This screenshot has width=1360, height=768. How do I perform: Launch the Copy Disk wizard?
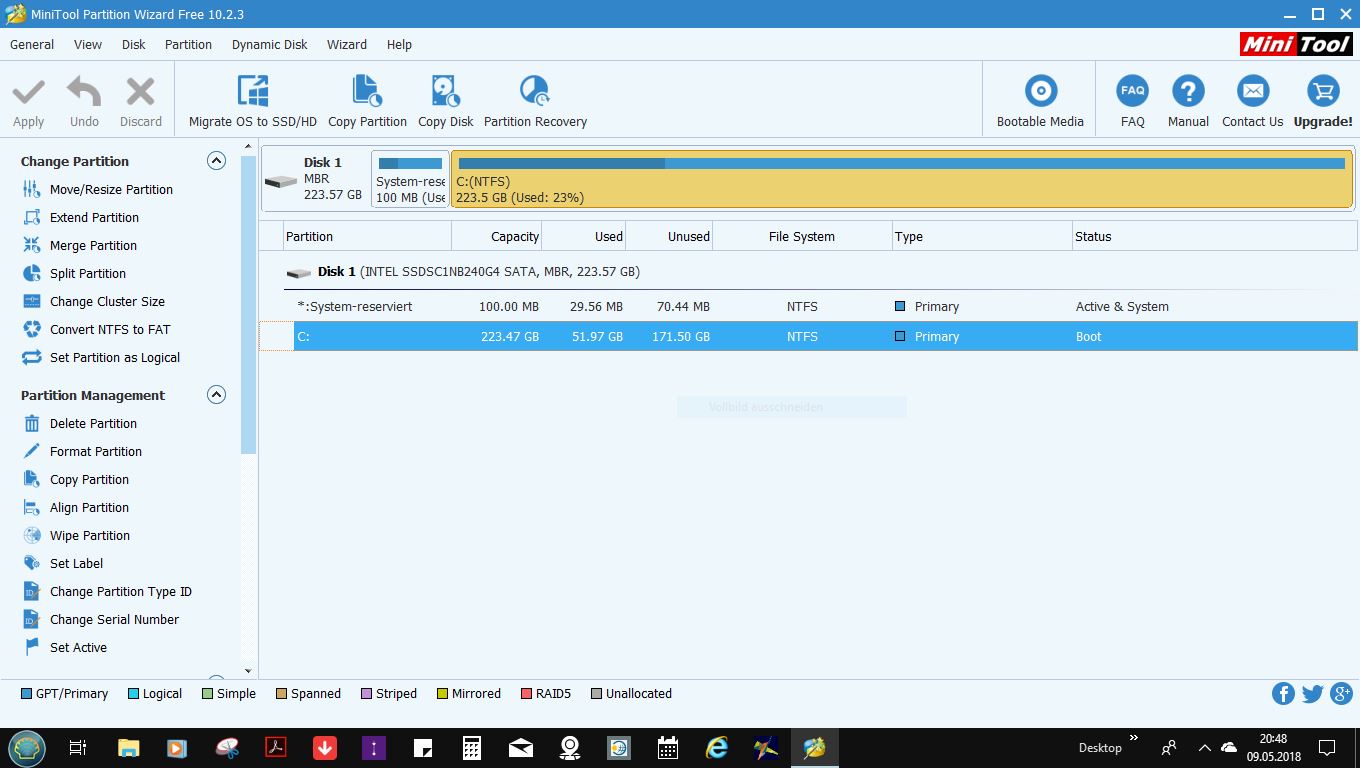coord(446,101)
